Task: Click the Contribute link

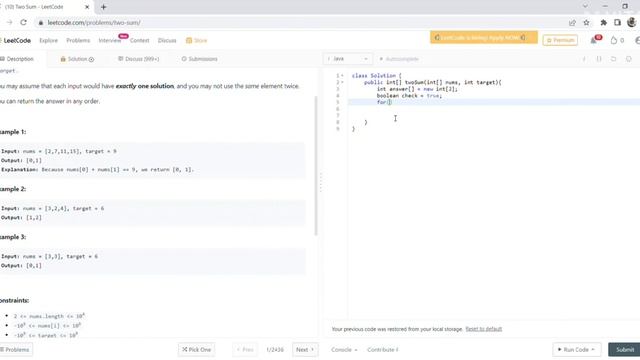Action: [x=382, y=350]
